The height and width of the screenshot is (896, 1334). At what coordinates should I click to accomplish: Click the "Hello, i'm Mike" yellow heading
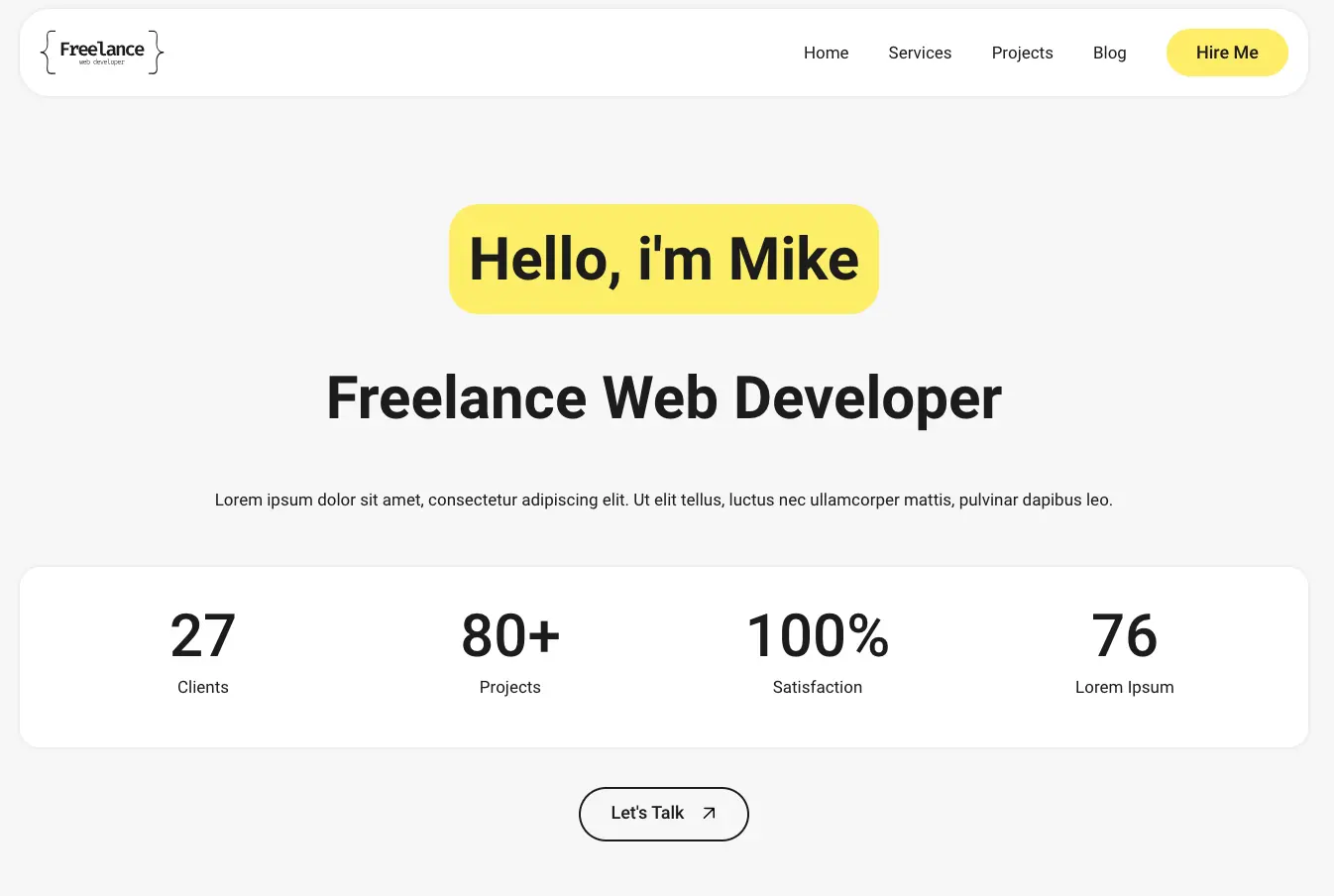pyautogui.click(x=664, y=260)
